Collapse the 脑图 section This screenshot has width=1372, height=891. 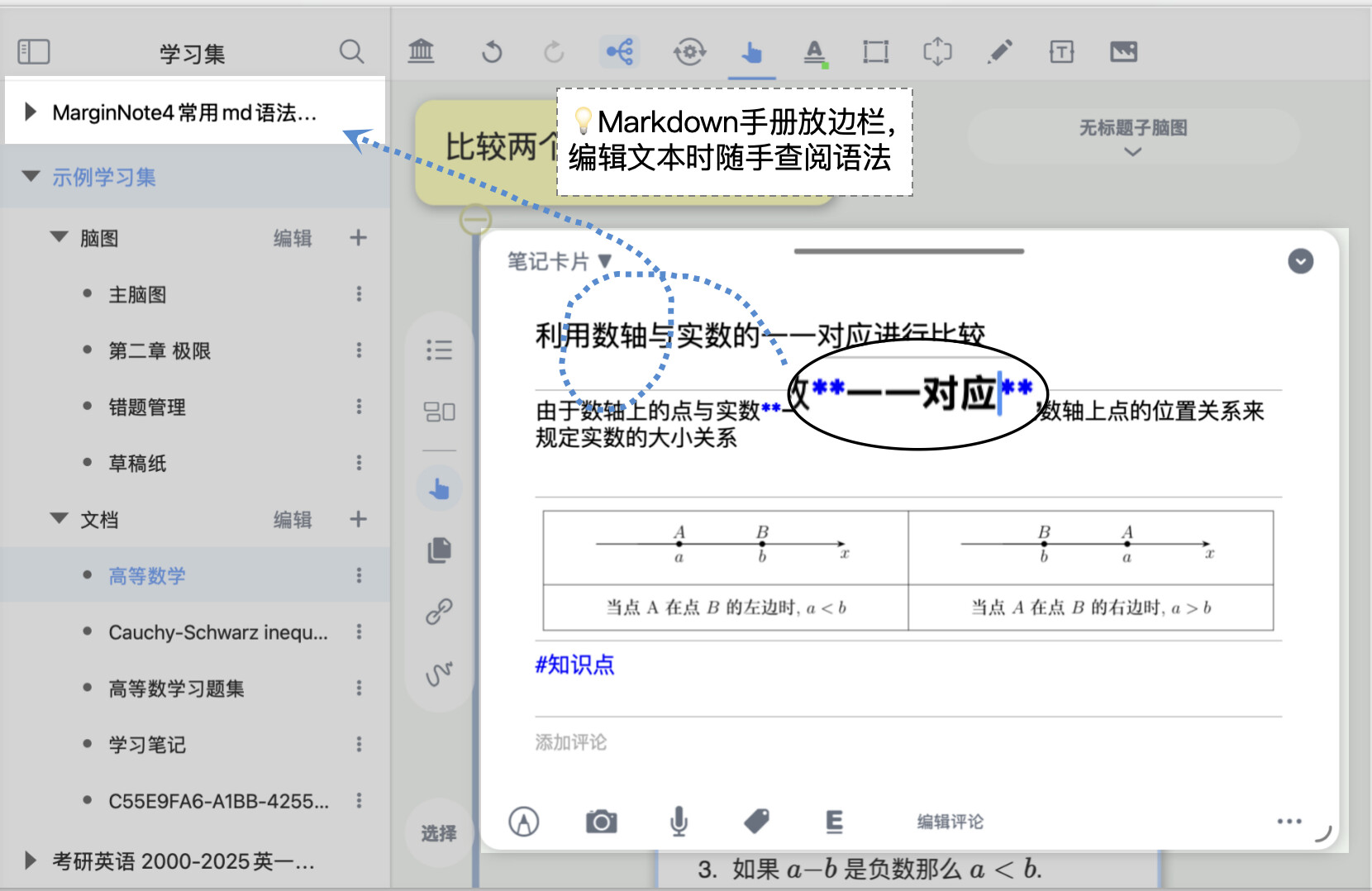pyautogui.click(x=59, y=237)
